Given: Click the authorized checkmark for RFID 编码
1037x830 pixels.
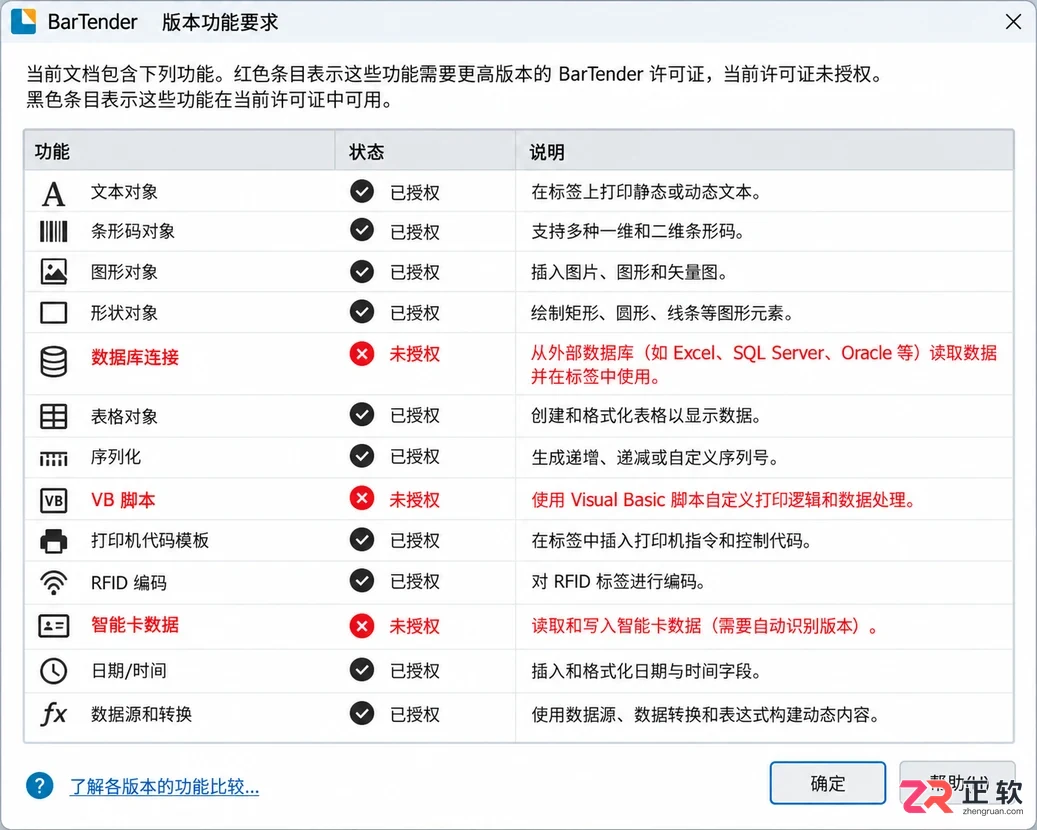Looking at the screenshot, I should (362, 581).
